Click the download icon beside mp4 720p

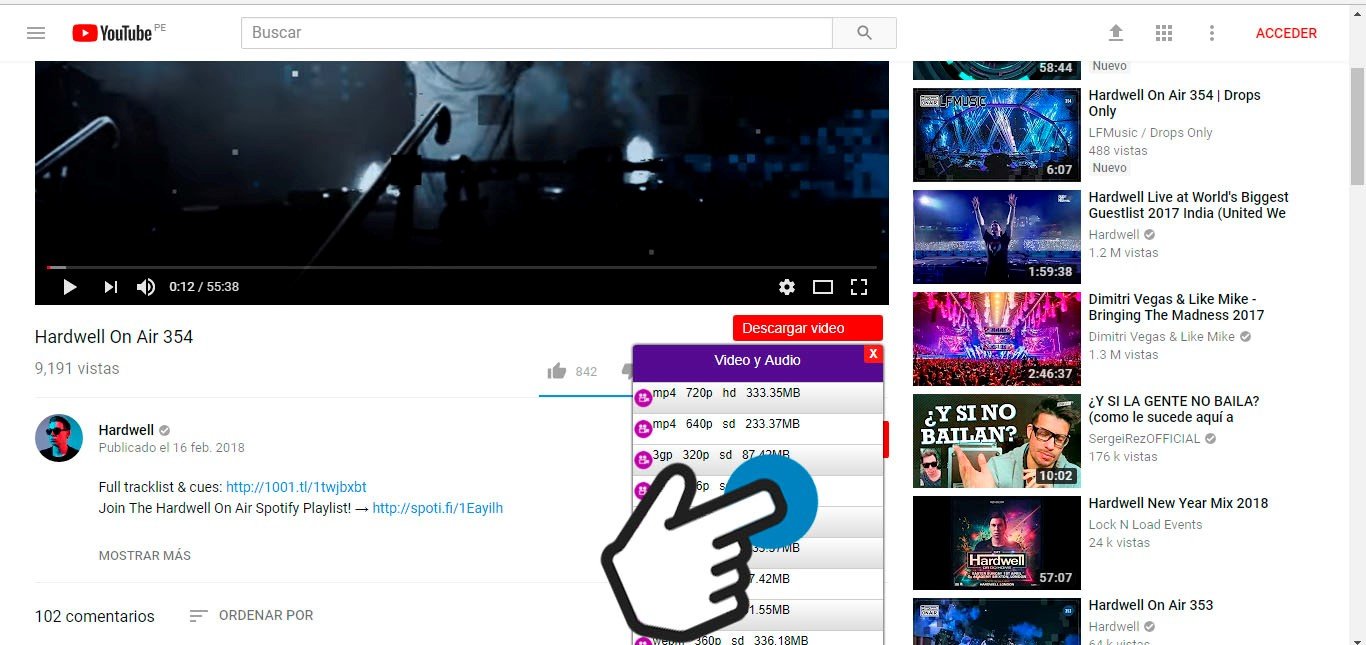point(643,399)
